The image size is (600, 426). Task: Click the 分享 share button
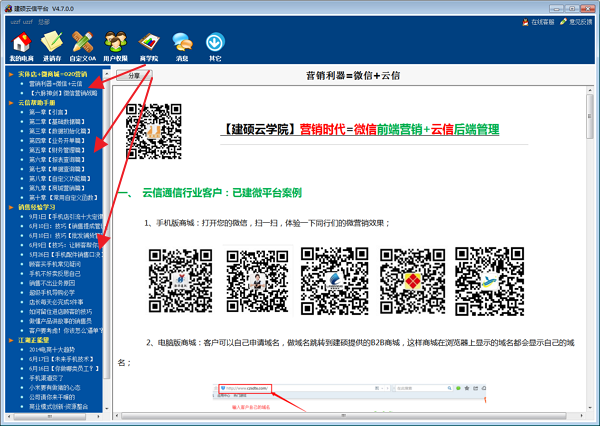click(134, 75)
